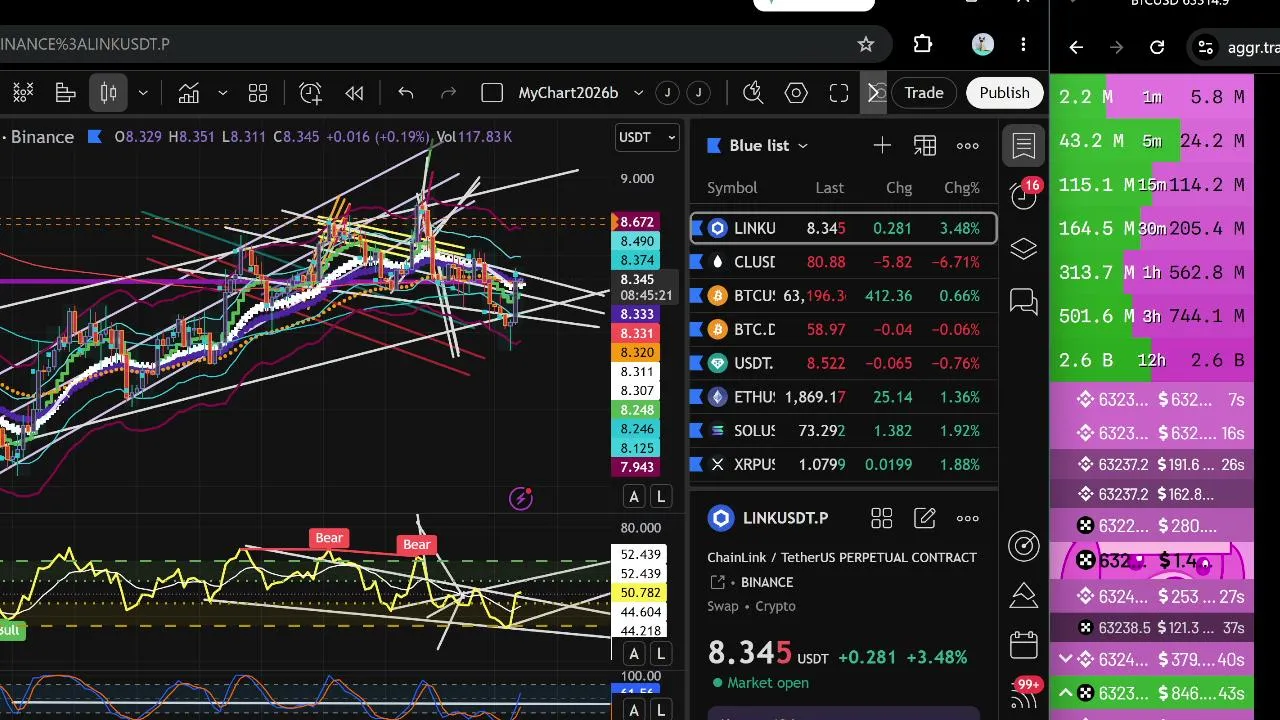
Task: Sort watchlist by the Chg column header
Action: coord(899,188)
